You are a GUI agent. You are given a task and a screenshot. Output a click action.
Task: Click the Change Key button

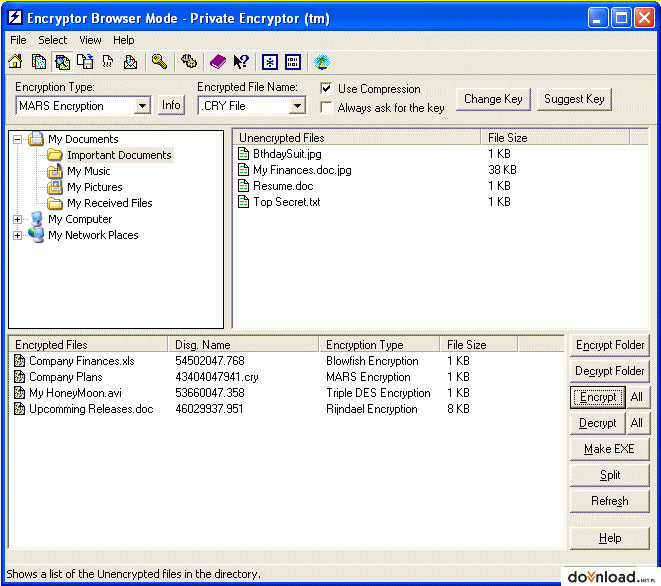[493, 99]
